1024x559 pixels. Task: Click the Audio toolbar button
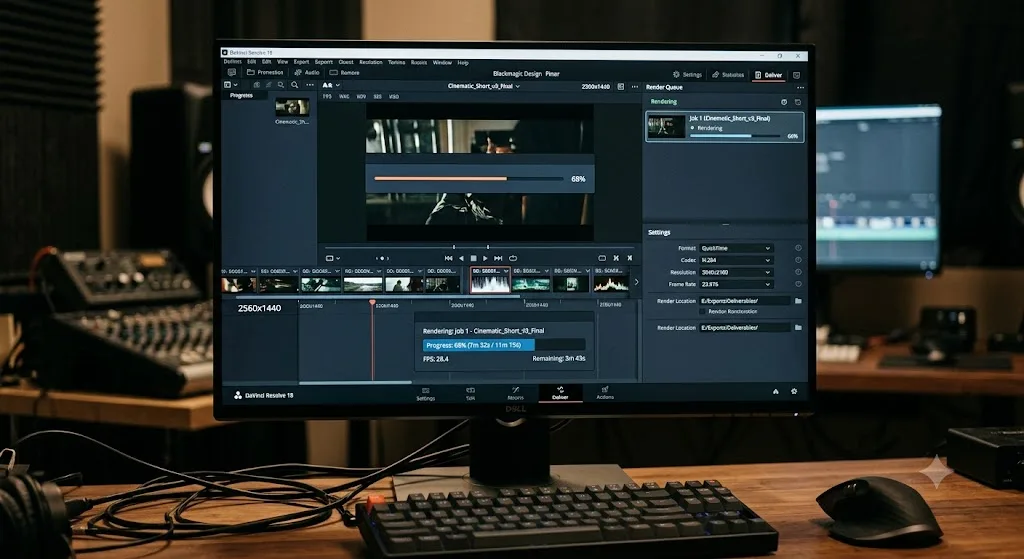pyautogui.click(x=307, y=72)
